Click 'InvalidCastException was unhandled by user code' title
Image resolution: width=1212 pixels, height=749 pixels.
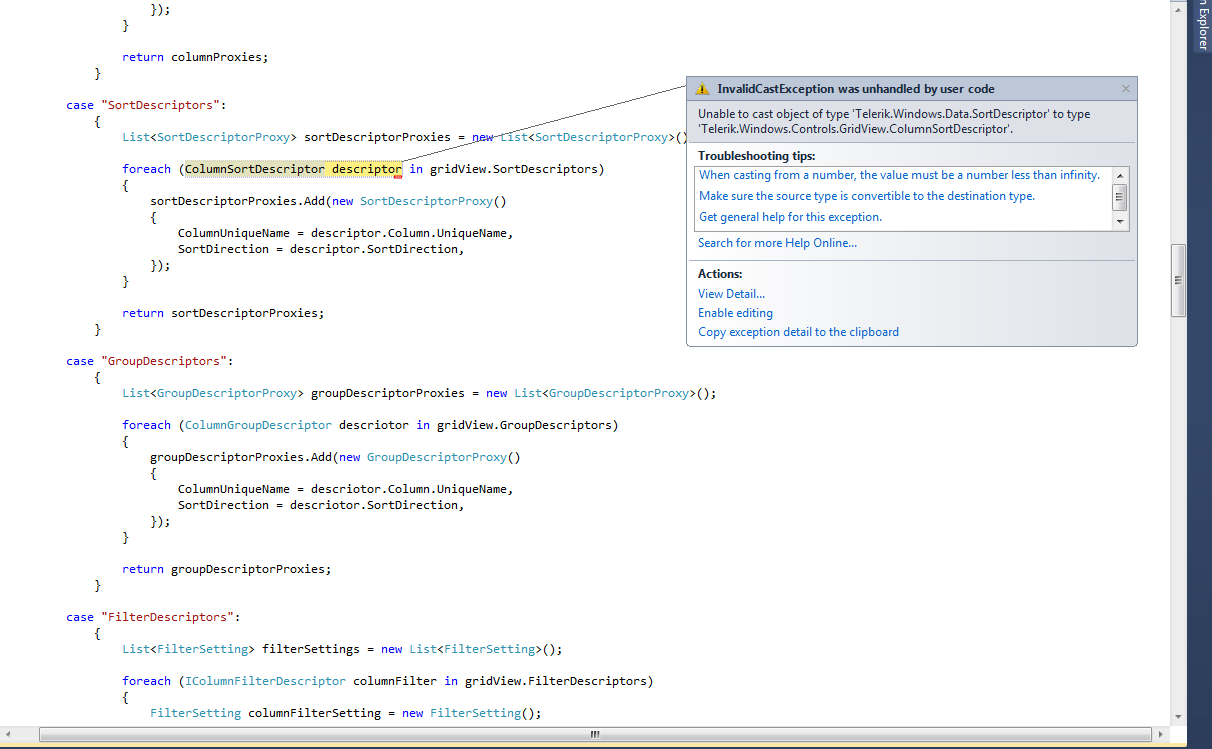(856, 89)
